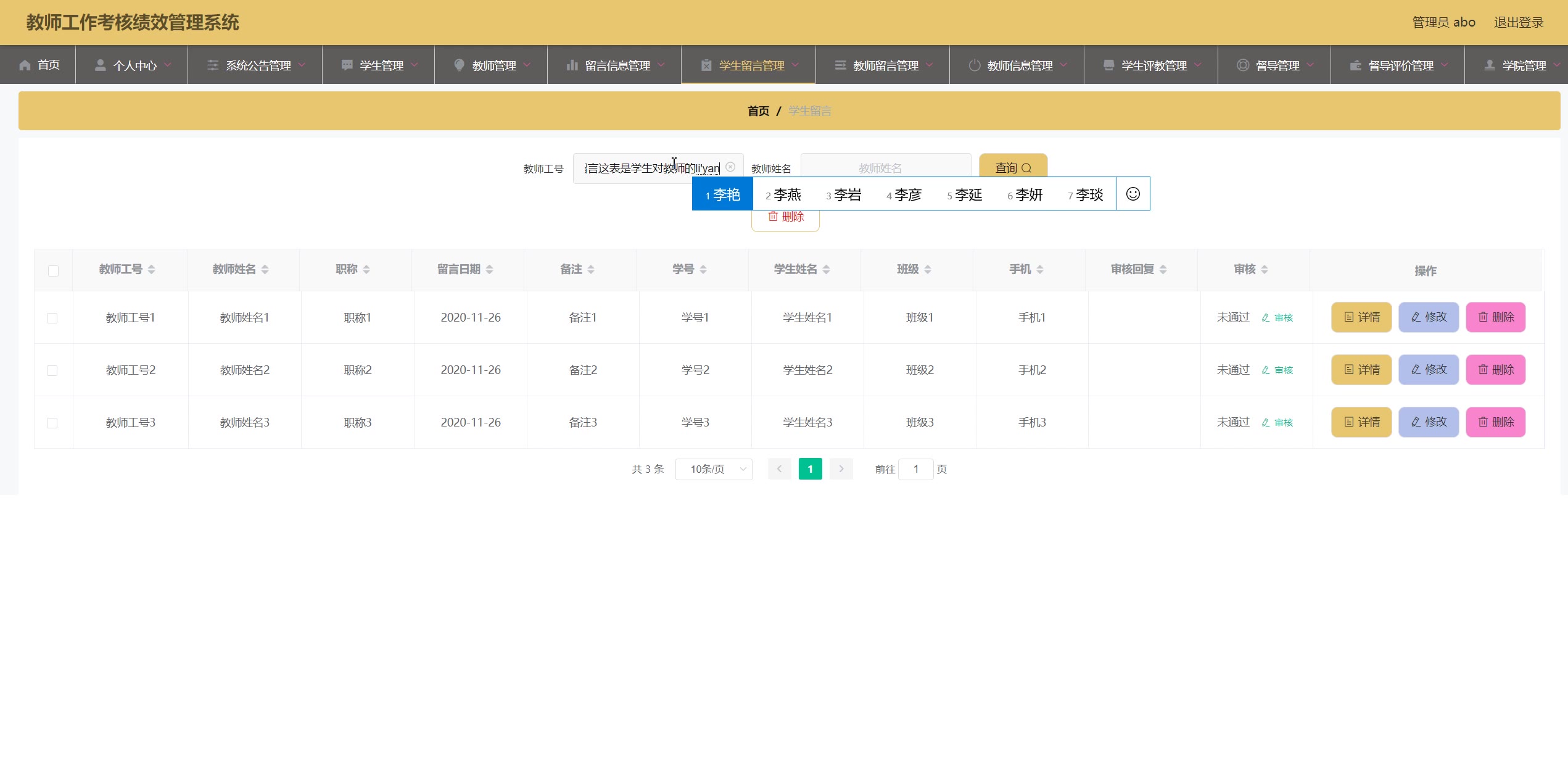Check the row checkbox for 教师工号2
Image resolution: width=1568 pixels, height=774 pixels.
52,370
